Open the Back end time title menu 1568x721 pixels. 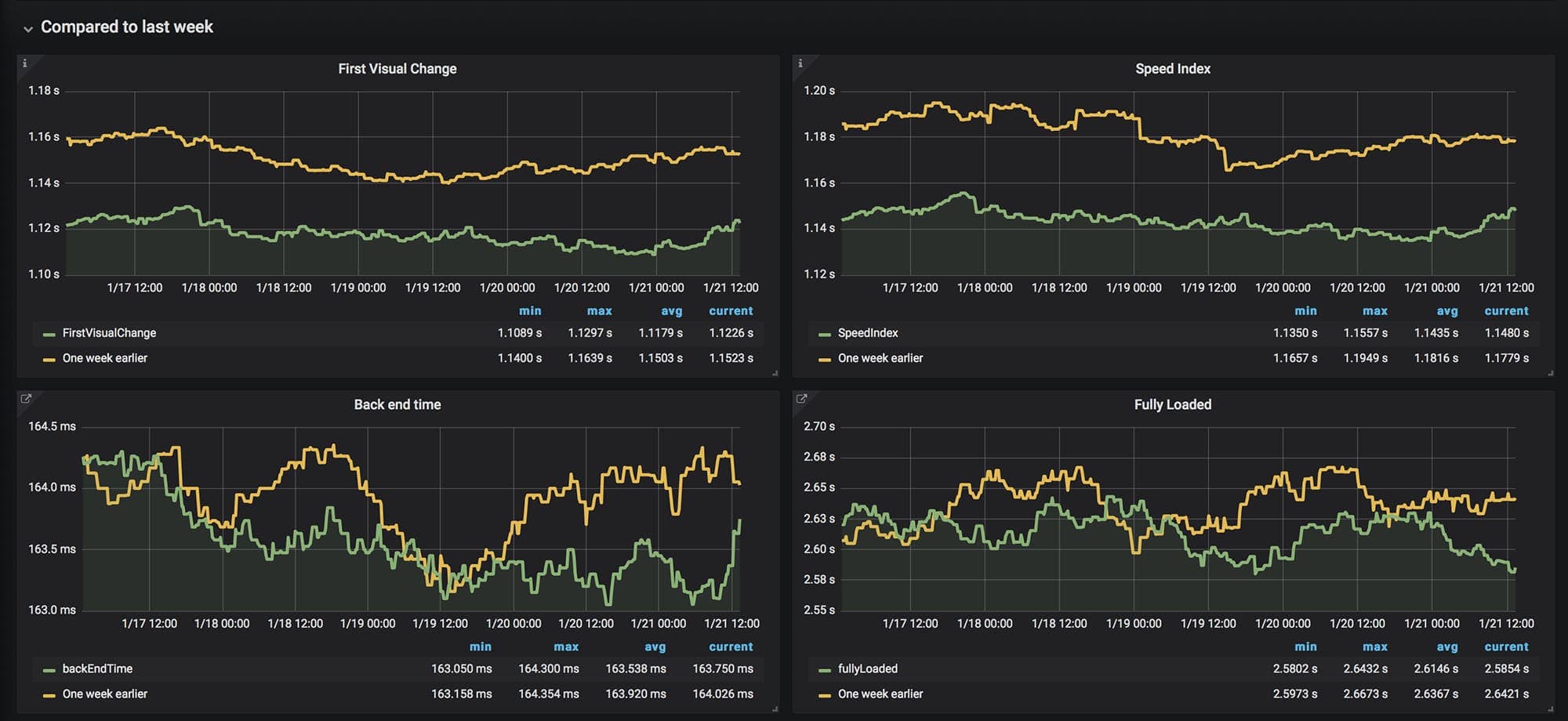tap(397, 404)
